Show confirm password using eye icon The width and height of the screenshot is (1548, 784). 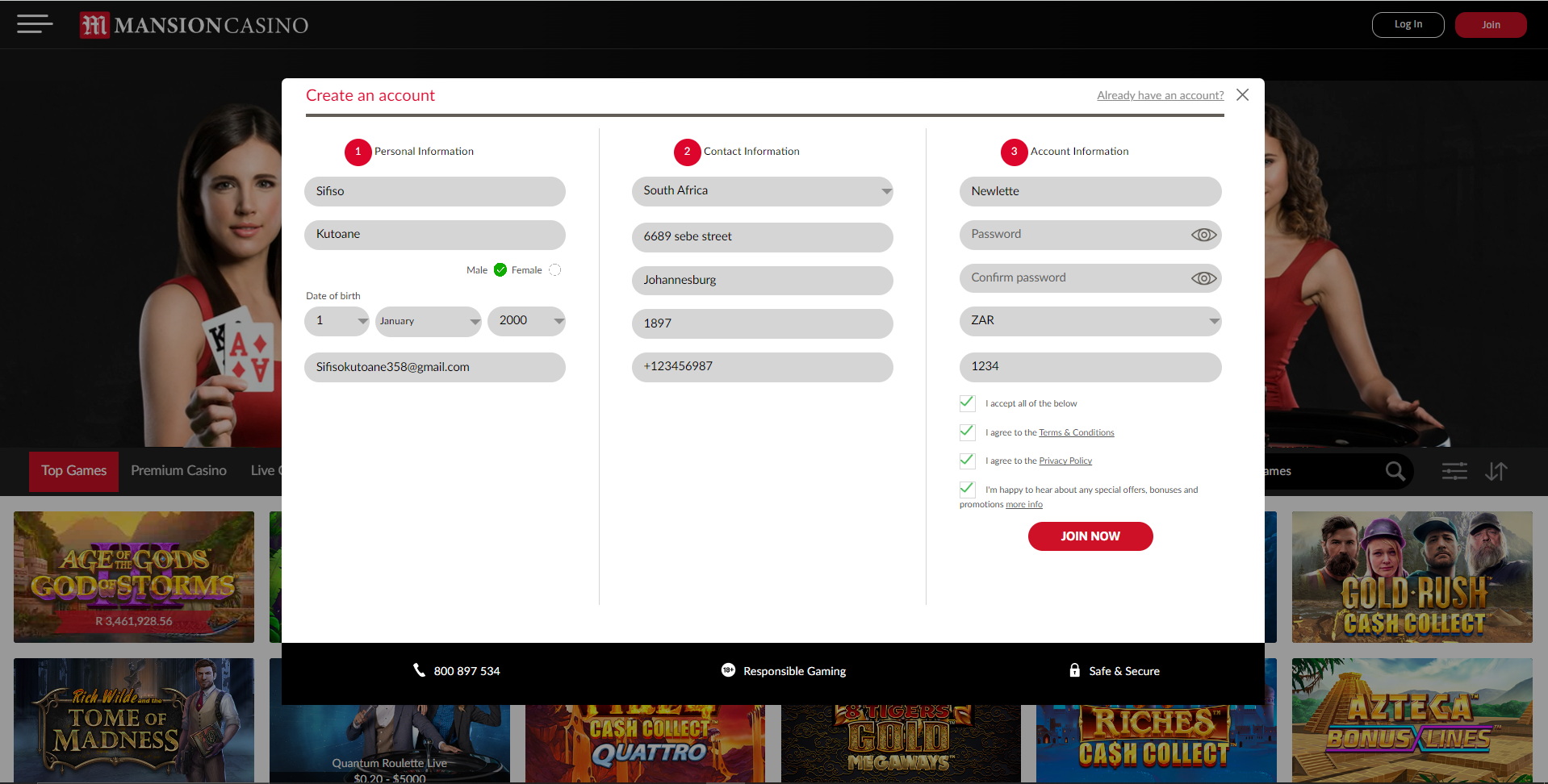[1203, 278]
